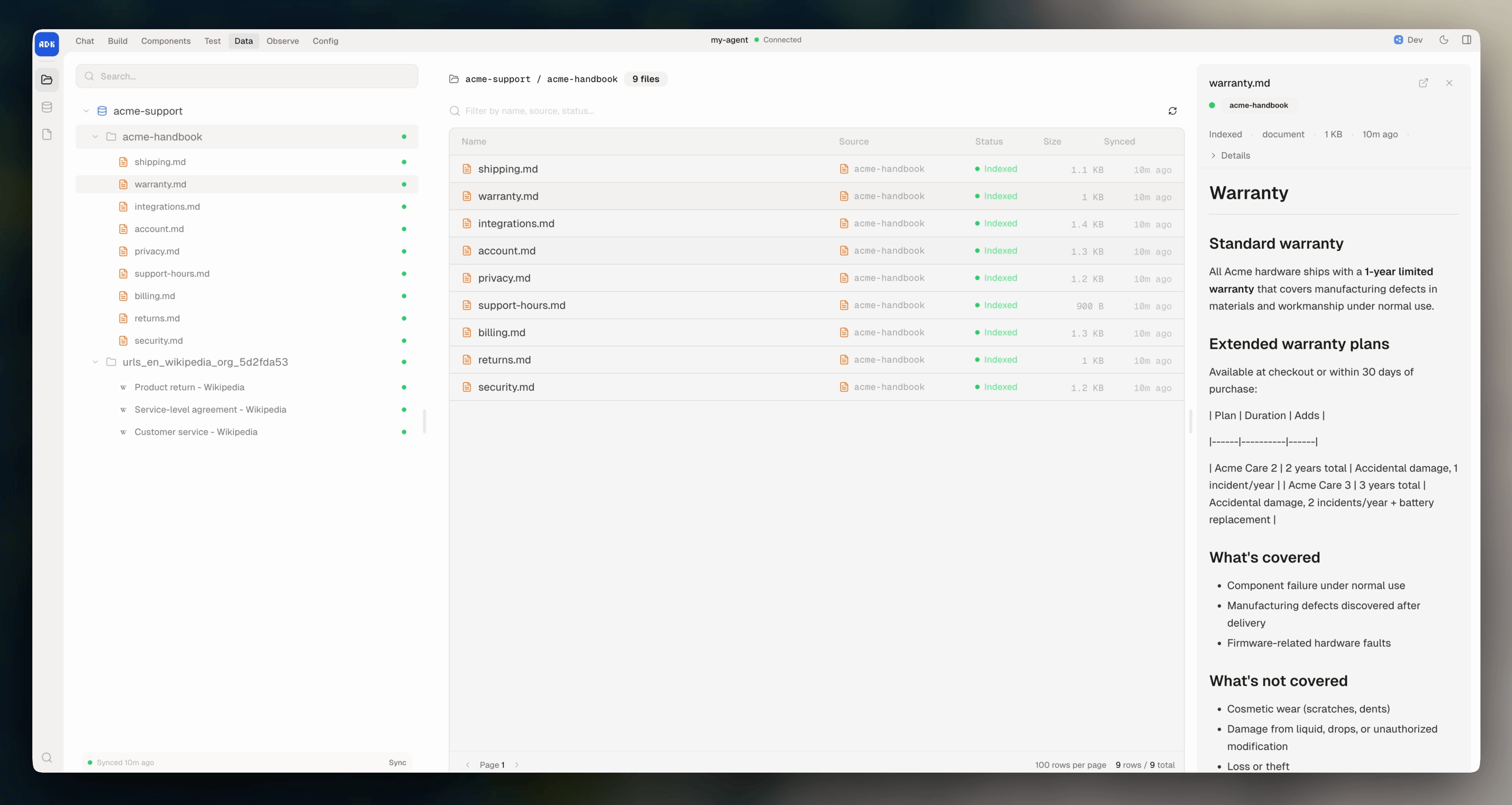
Task: Select security.md in the tree
Action: coord(246,341)
